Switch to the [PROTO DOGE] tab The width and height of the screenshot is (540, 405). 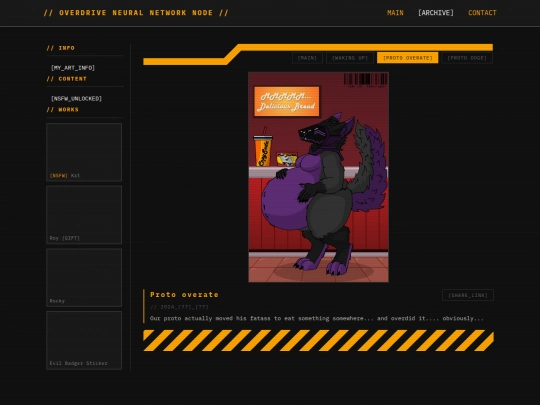click(467, 58)
